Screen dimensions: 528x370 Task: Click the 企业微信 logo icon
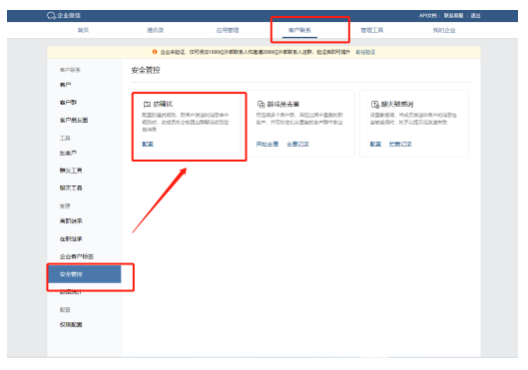click(51, 15)
